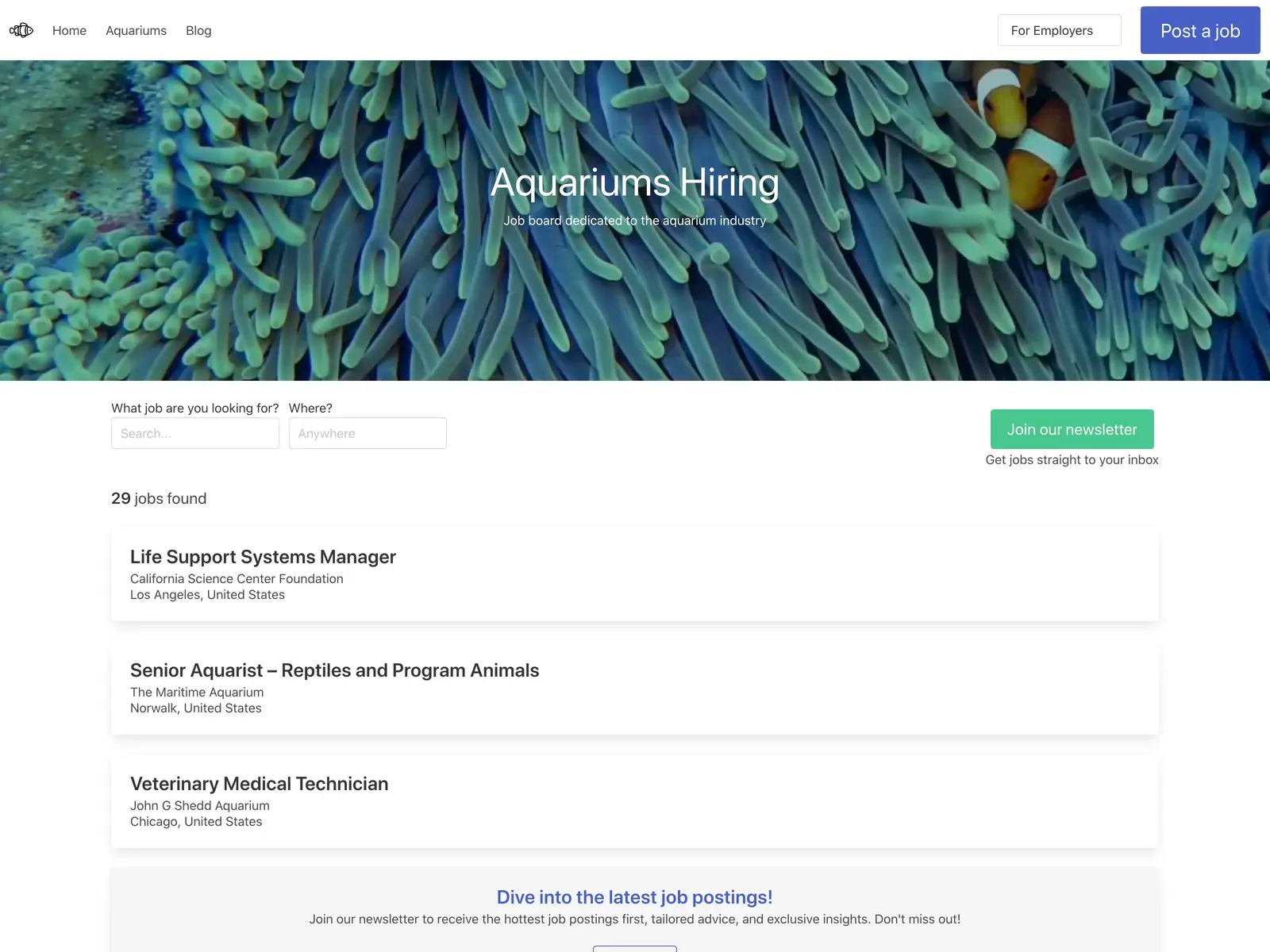Open the Blog nav link

(198, 30)
